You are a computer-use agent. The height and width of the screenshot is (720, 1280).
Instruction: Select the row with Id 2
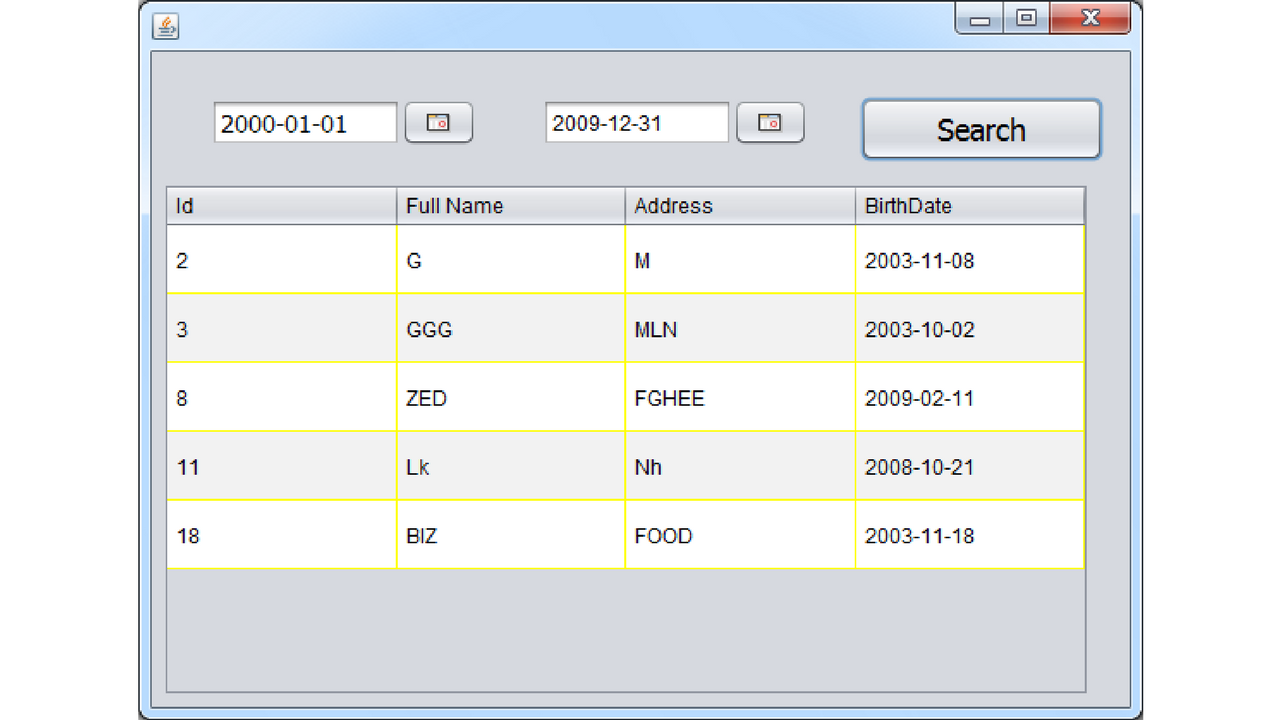(x=280, y=258)
